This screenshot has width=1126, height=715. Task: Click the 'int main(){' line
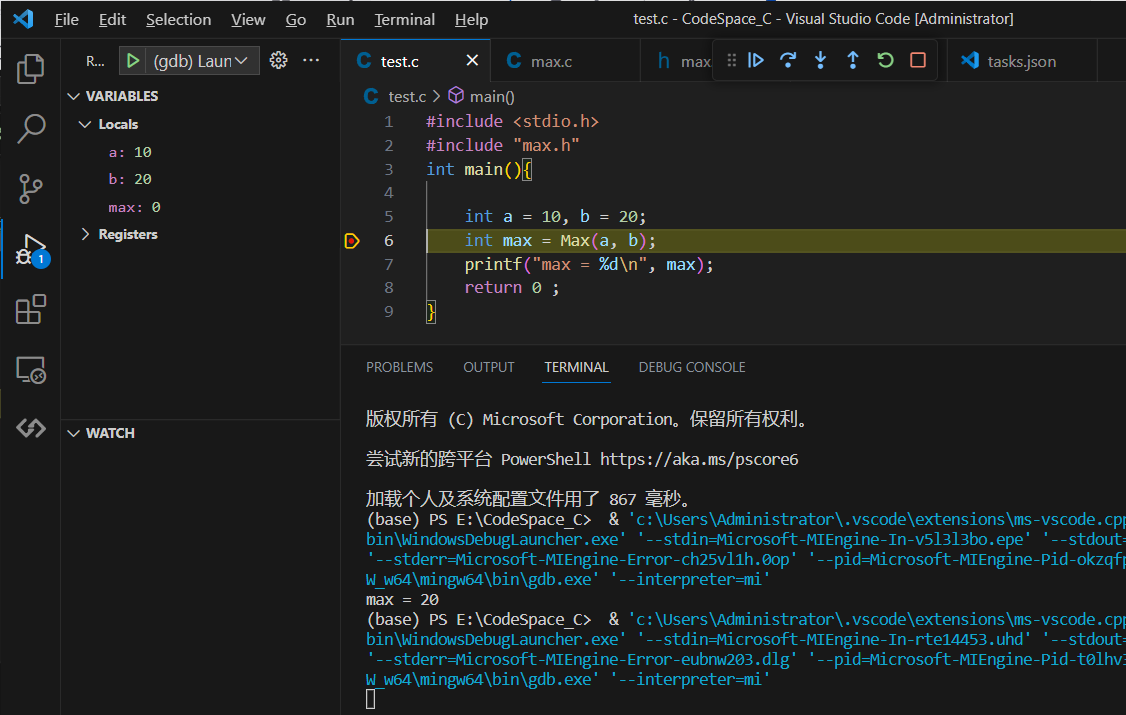pos(479,169)
